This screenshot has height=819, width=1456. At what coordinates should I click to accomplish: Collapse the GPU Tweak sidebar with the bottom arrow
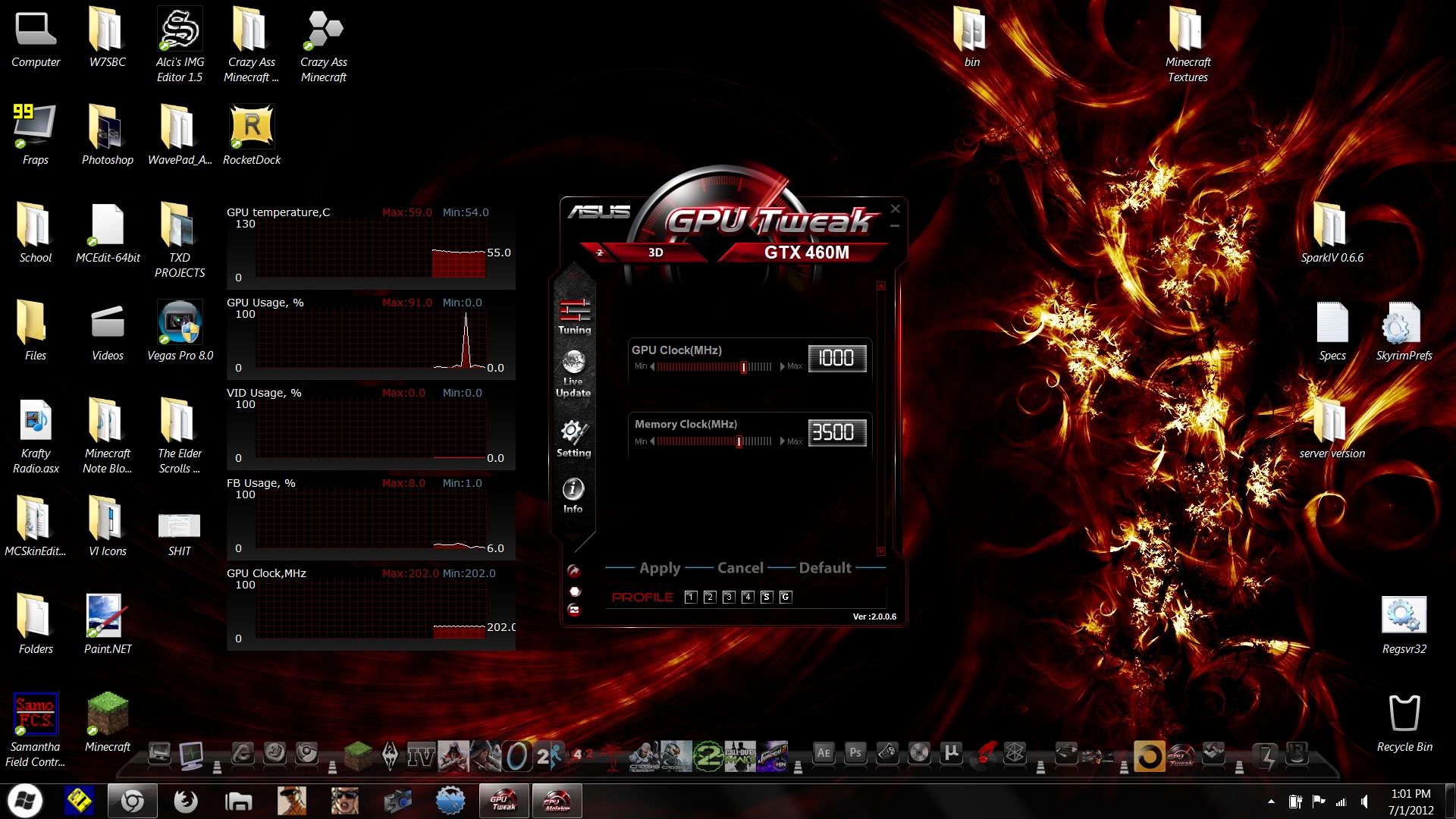575,539
